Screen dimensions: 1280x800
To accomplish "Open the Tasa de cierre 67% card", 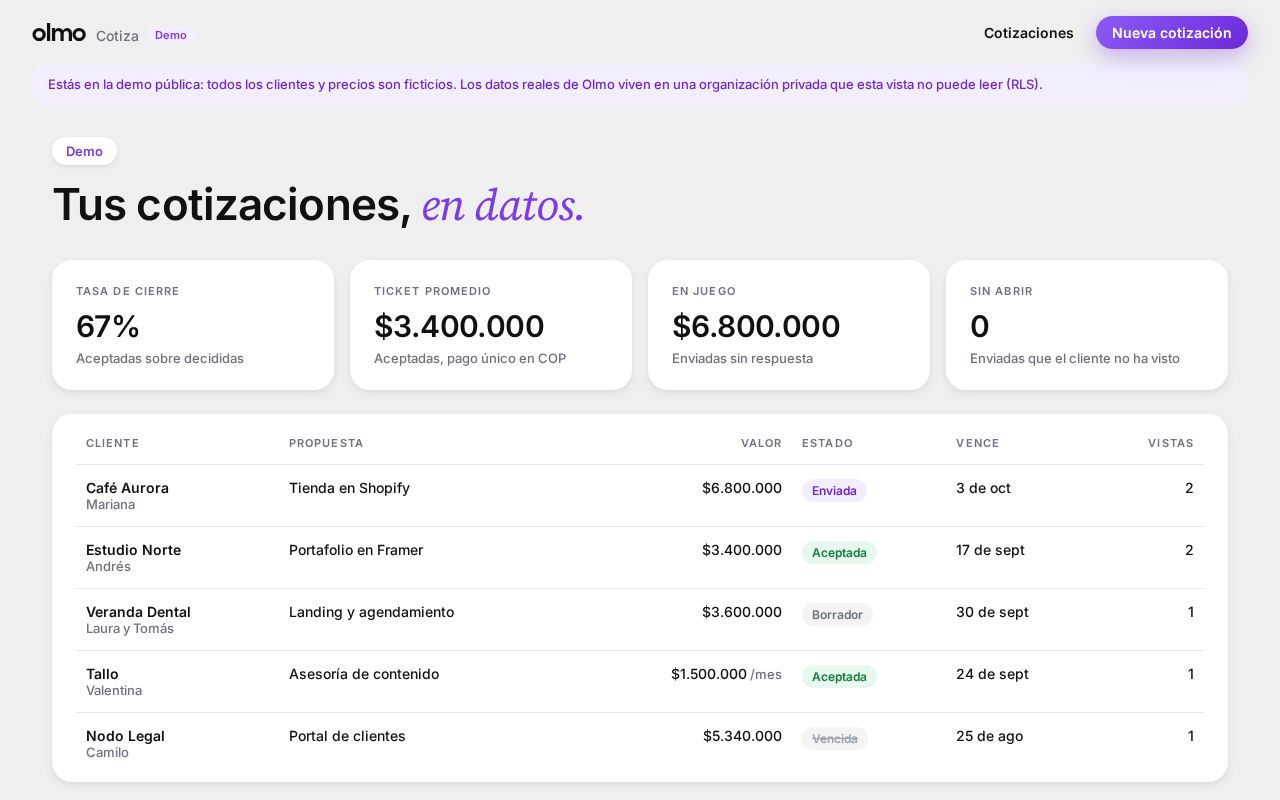I will coord(193,325).
